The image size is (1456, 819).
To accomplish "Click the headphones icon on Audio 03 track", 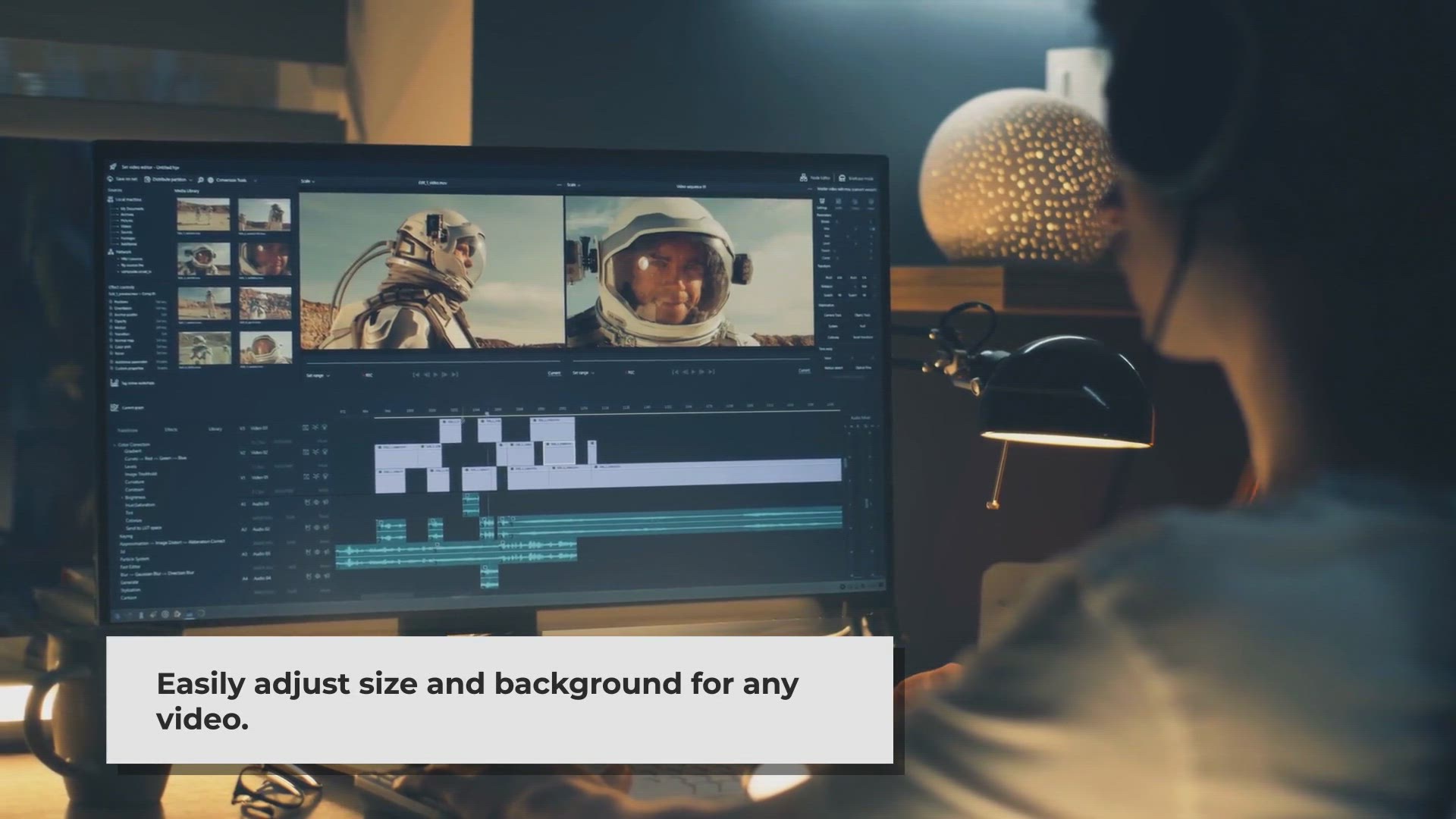I will pos(308,552).
